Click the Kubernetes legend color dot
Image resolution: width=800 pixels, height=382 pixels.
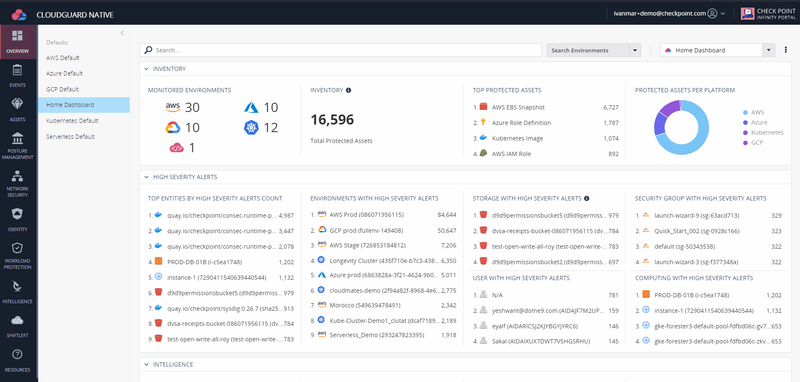[x=746, y=133]
